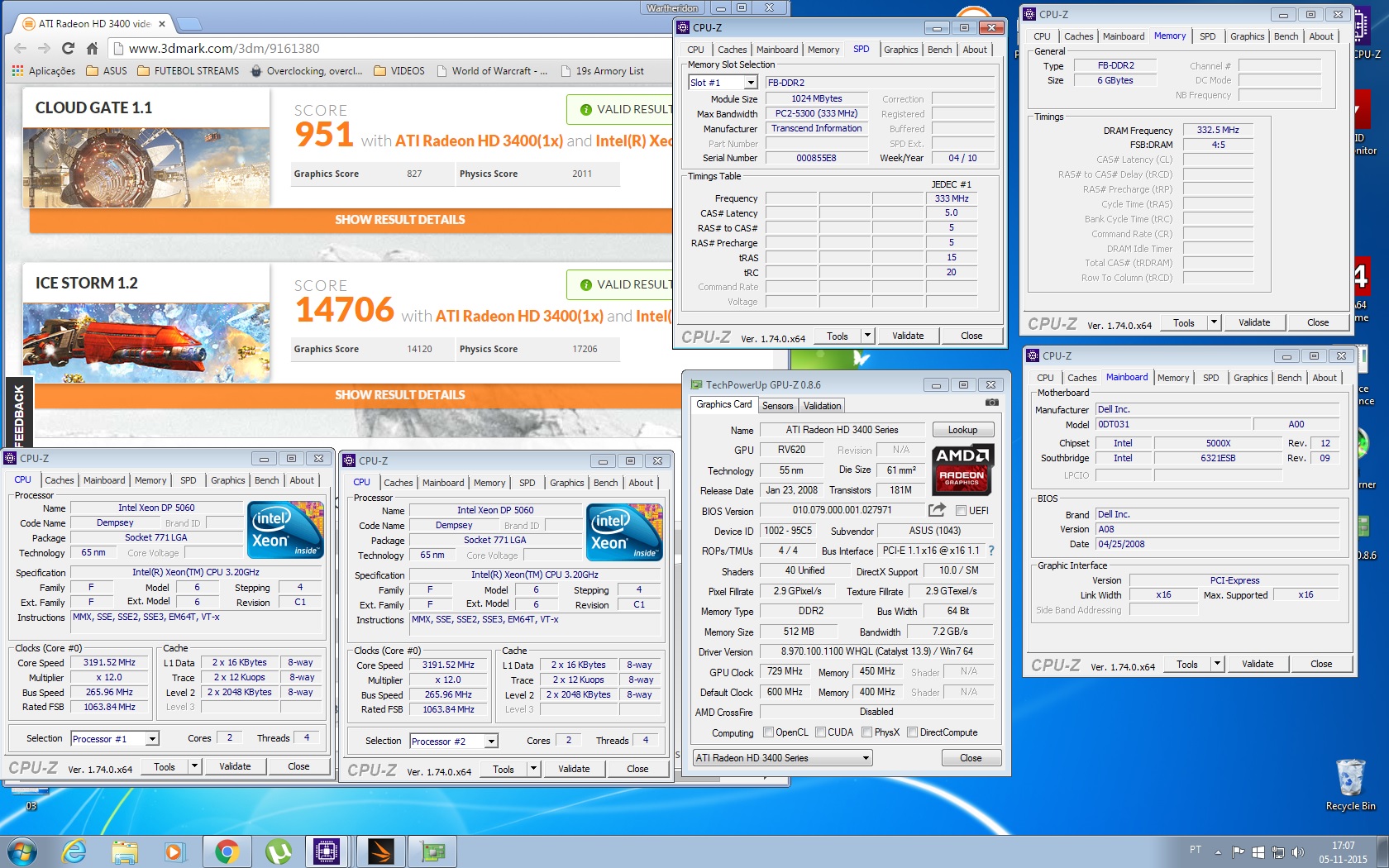
Task: Open Graphics tab in Slot #1 CPU-Z window
Action: [901, 50]
